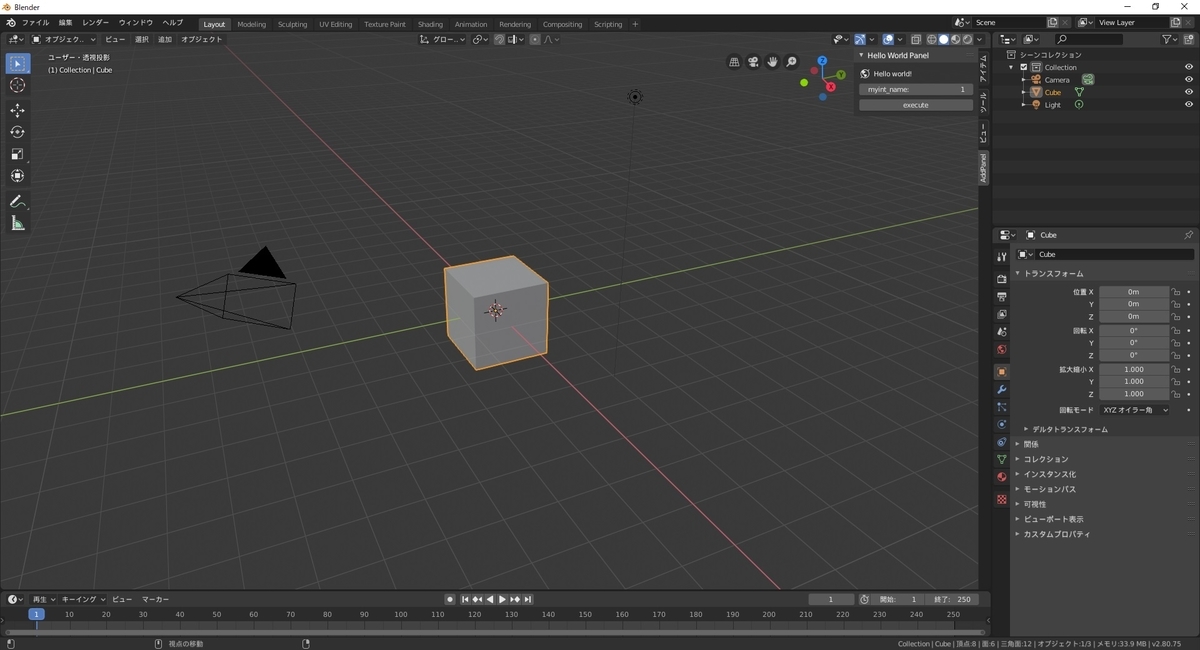
Task: Click the pan view hand icon
Action: [x=773, y=62]
